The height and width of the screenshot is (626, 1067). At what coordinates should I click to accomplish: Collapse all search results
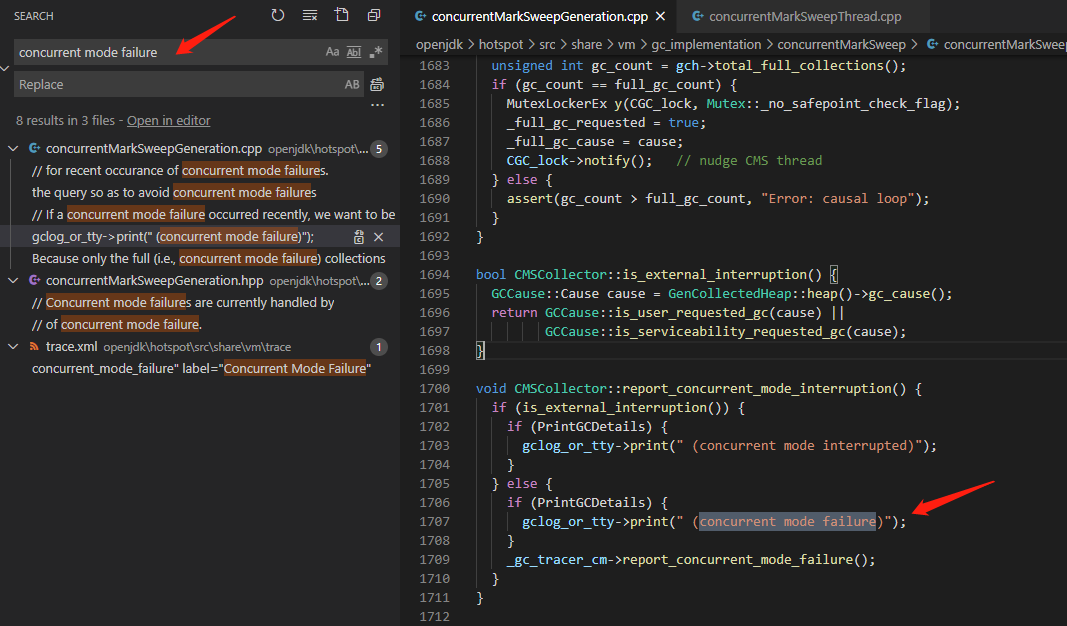point(374,16)
